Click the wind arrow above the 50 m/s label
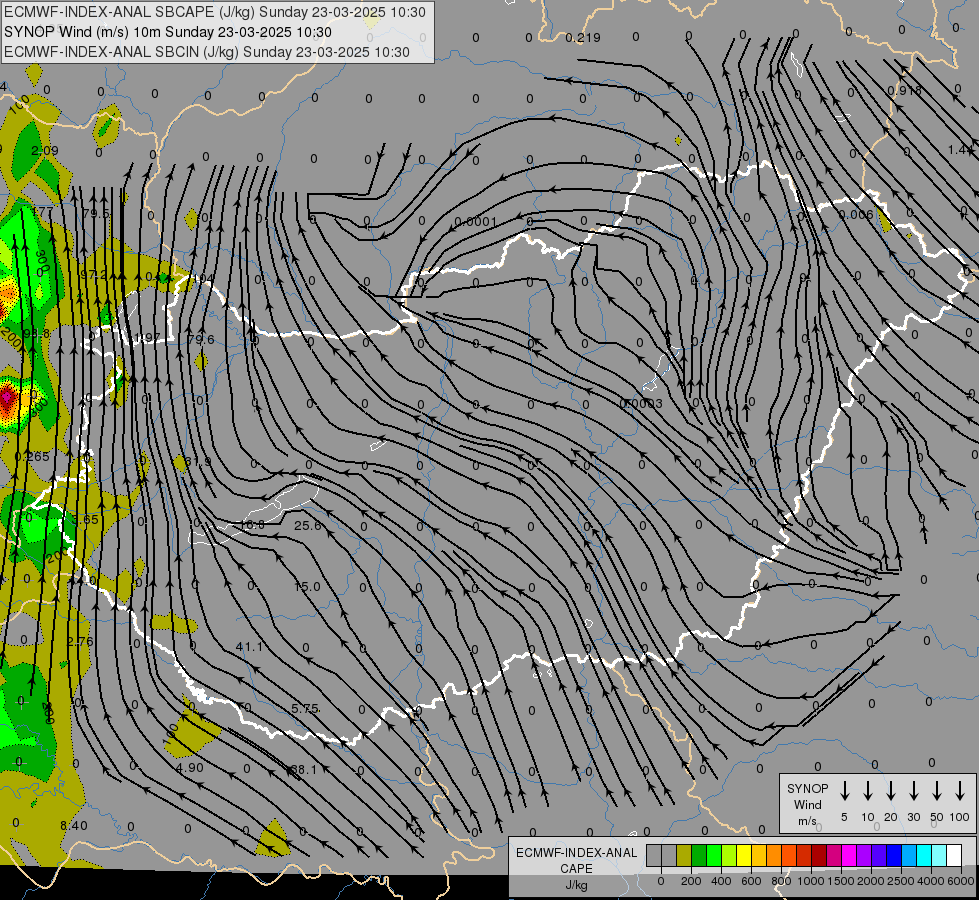Image resolution: width=979 pixels, height=900 pixels. pyautogui.click(x=937, y=791)
